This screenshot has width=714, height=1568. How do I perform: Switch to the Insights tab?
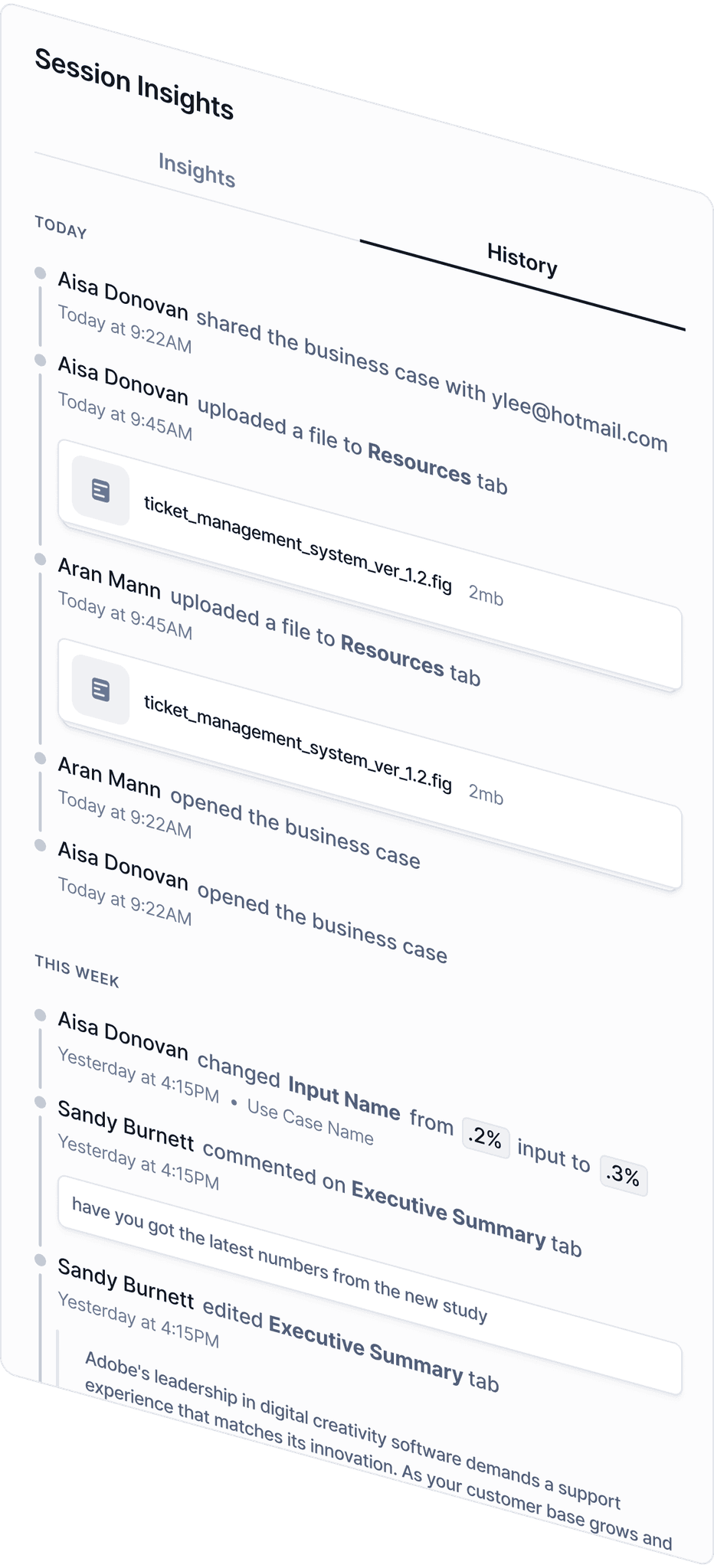tap(197, 170)
